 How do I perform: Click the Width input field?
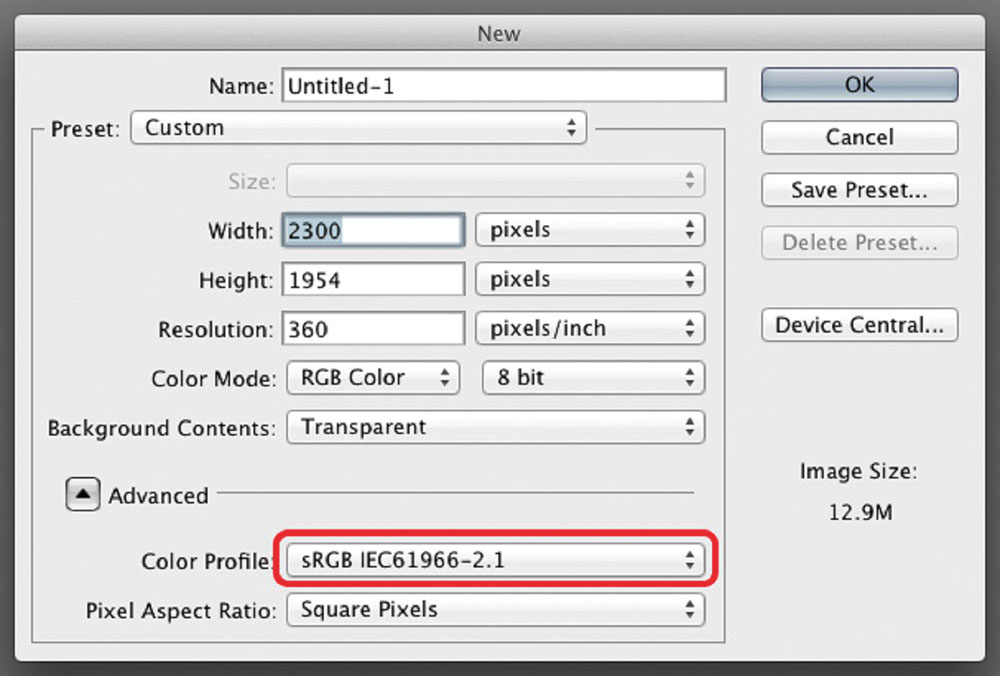pyautogui.click(x=373, y=231)
